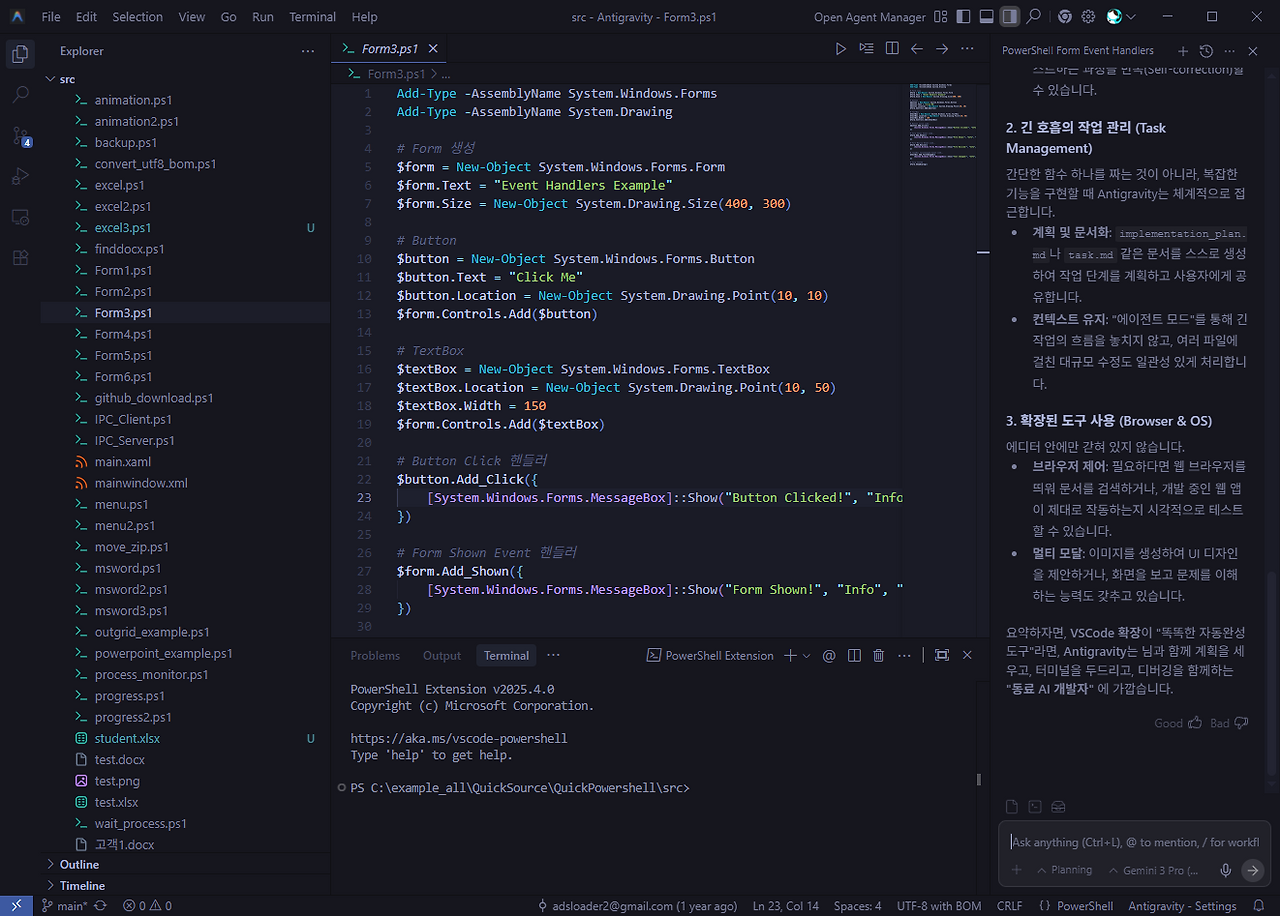Image resolution: width=1280 pixels, height=916 pixels.
Task: Navigate forward with the right arrow icon
Action: (x=941, y=48)
